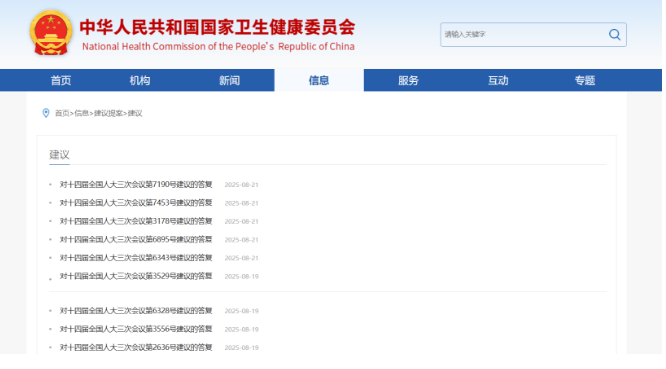The width and height of the screenshot is (666, 369).
Task: Open the 服务 navigation tab
Action: 408,80
